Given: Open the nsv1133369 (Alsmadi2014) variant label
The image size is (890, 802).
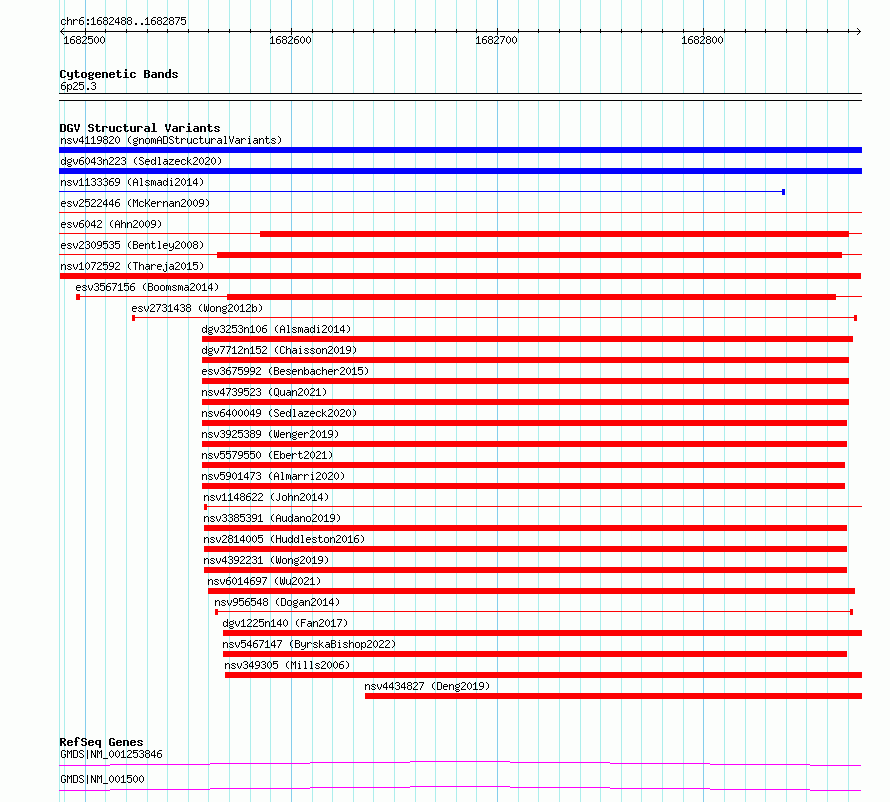Looking at the screenshot, I should pyautogui.click(x=132, y=182).
